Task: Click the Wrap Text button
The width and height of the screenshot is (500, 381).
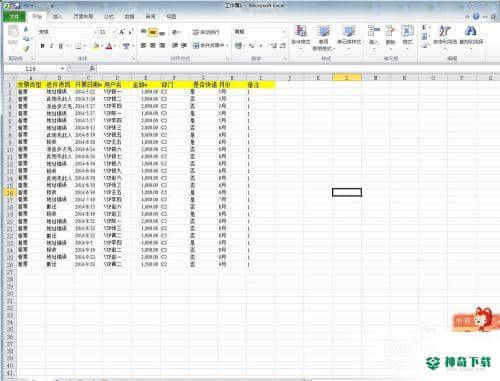Action: (206, 32)
